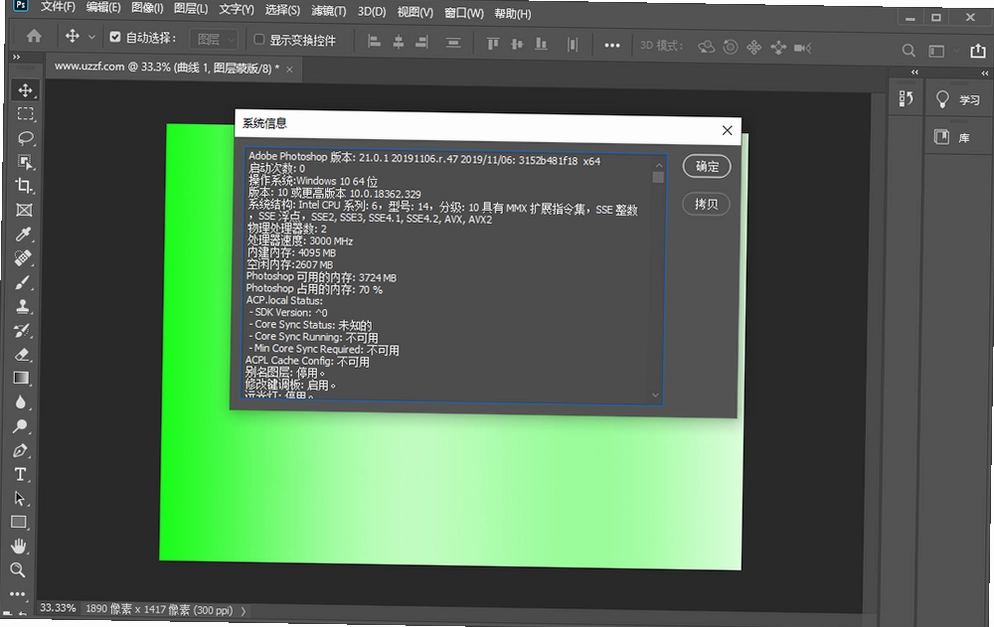This screenshot has width=994, height=627.
Task: Select the Gradient tool
Action: (21, 378)
